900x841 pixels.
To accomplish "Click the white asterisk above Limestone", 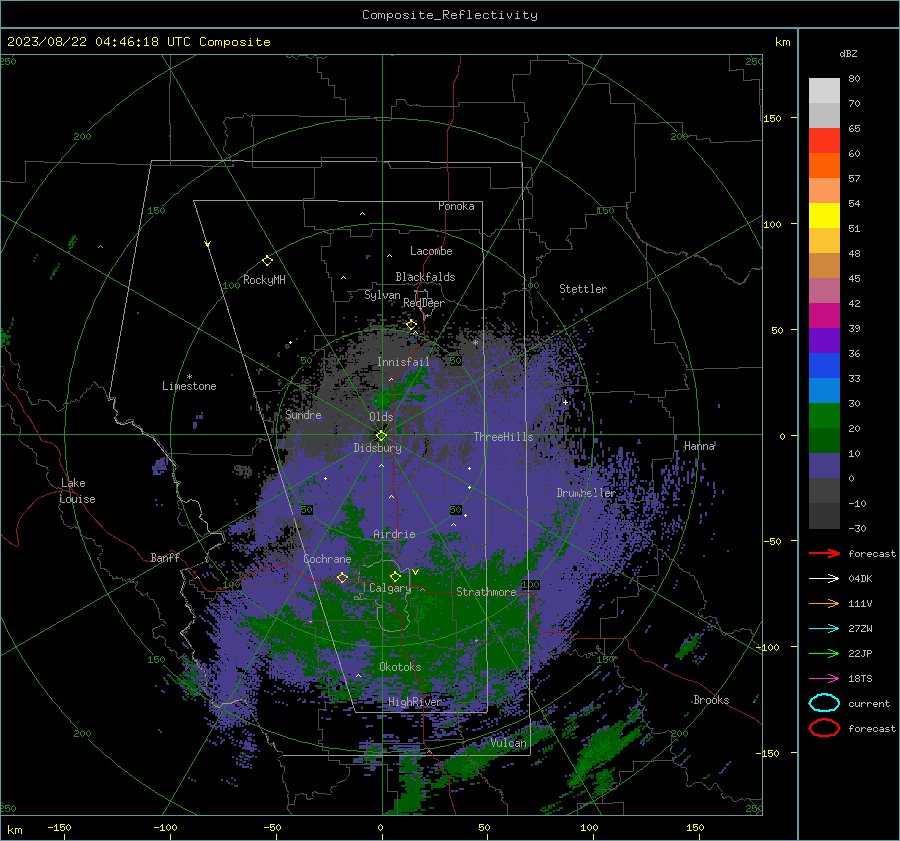I will 189,377.
